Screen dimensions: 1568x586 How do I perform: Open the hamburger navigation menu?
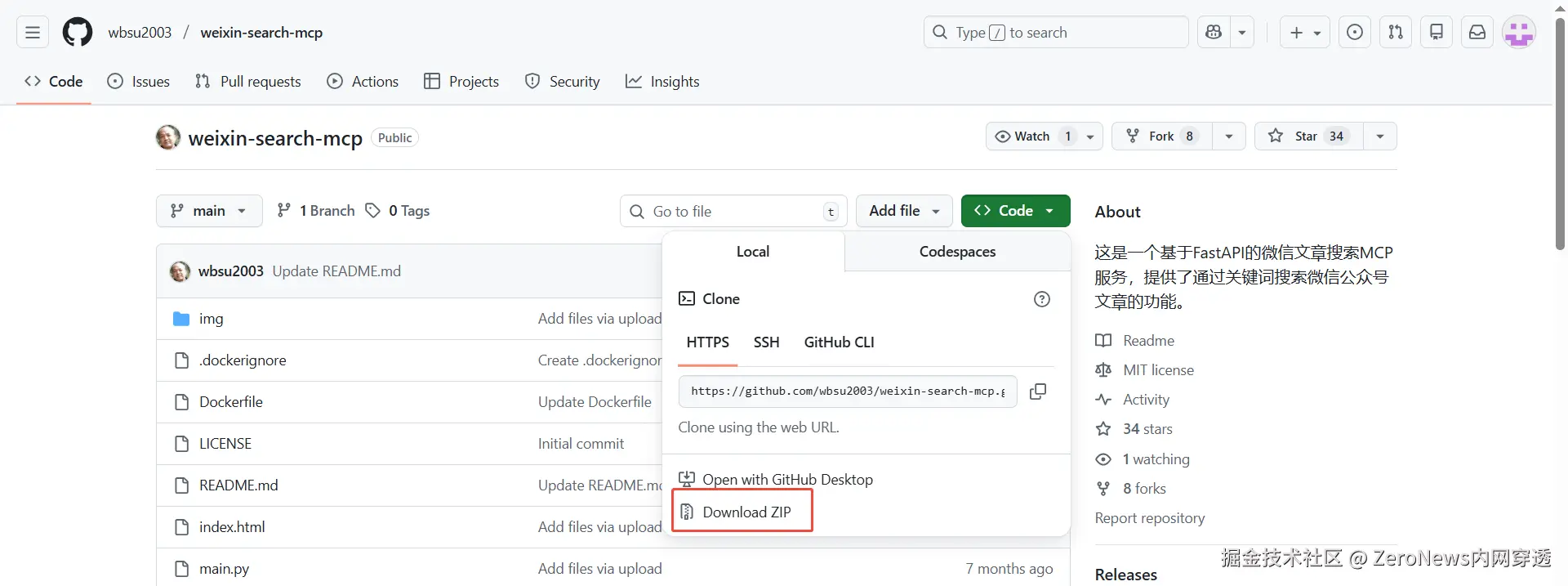click(33, 33)
